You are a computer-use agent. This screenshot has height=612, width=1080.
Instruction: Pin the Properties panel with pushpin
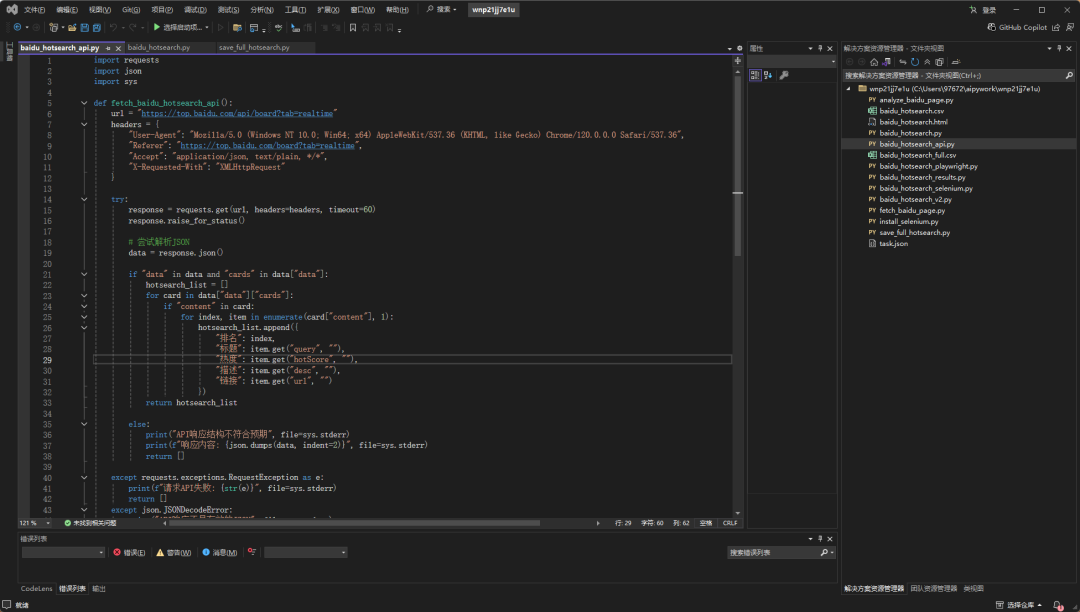pyautogui.click(x=820, y=48)
